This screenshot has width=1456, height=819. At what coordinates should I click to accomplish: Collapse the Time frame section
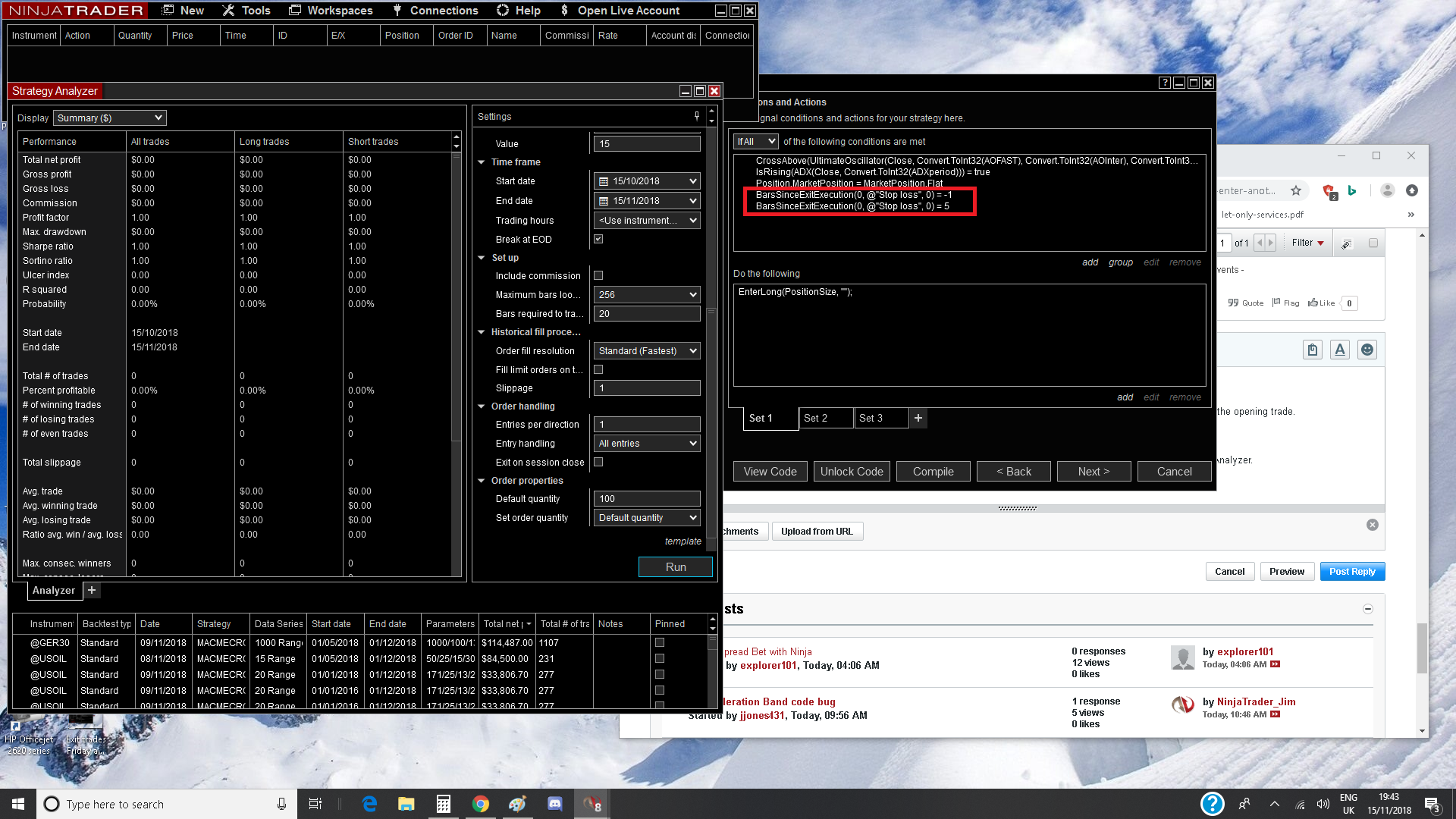481,162
